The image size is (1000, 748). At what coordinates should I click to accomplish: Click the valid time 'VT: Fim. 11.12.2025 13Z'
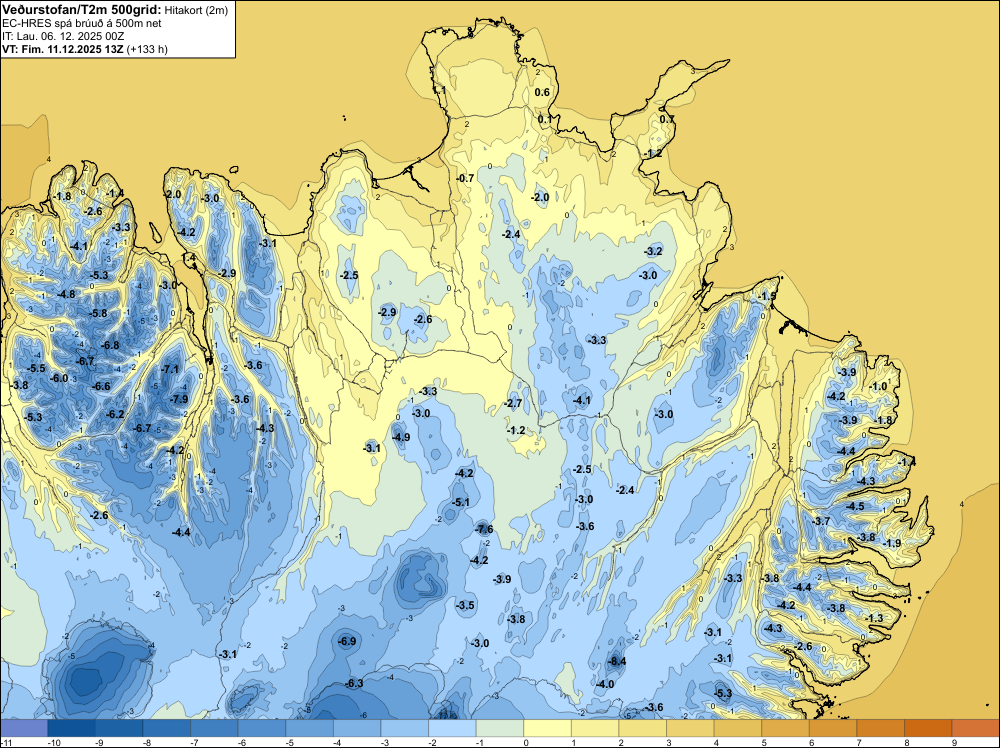click(63, 49)
